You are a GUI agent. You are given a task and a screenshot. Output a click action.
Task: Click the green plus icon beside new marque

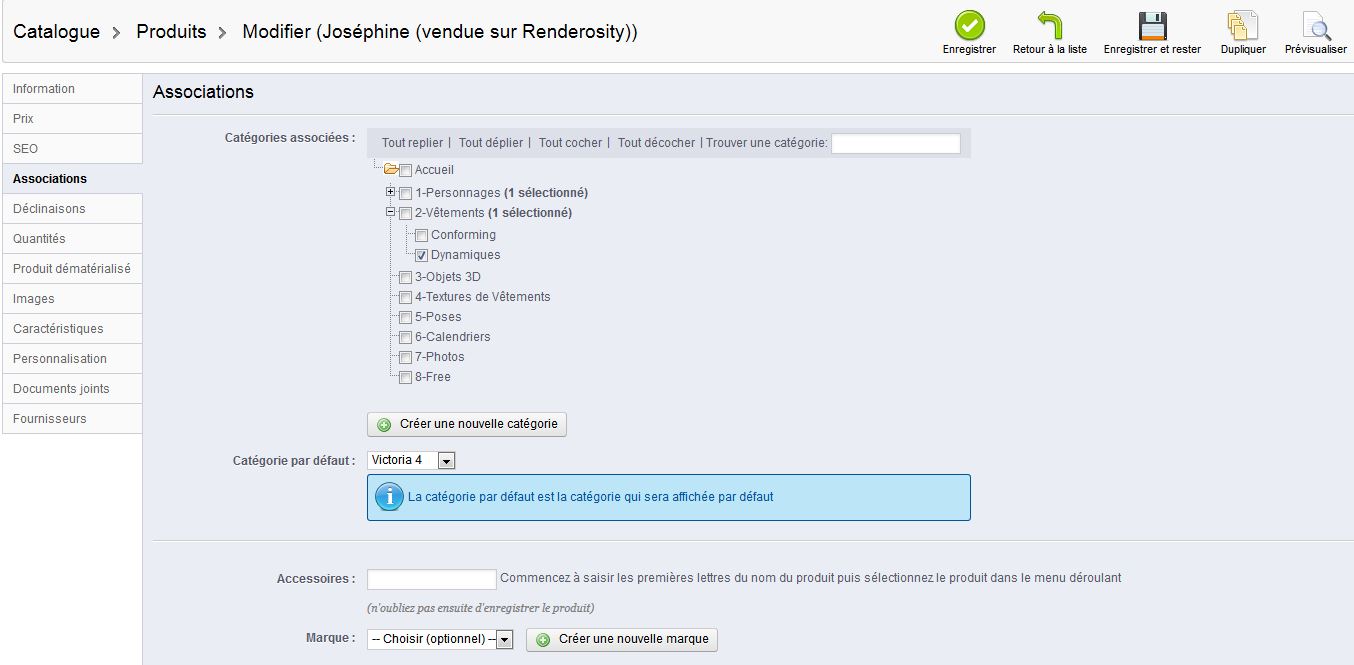click(x=543, y=640)
